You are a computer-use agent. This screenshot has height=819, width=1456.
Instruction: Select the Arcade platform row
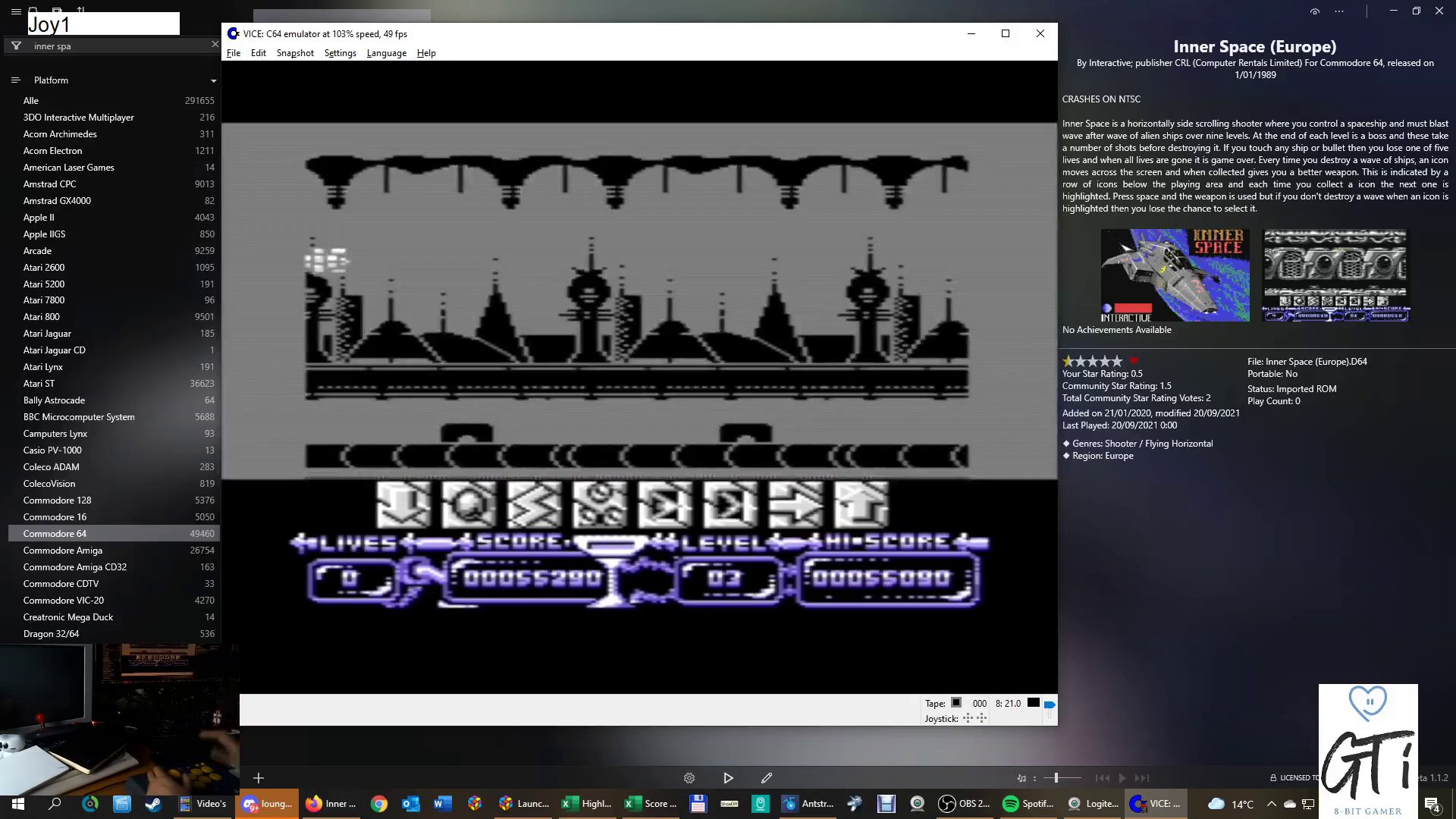pyautogui.click(x=114, y=251)
